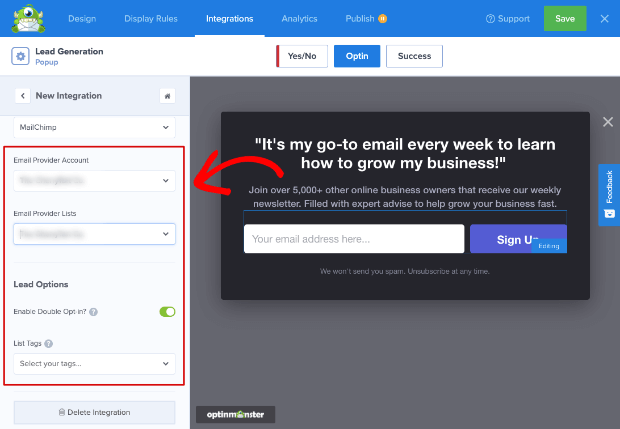Click Delete Integration button
620x429 pixels.
click(95, 412)
